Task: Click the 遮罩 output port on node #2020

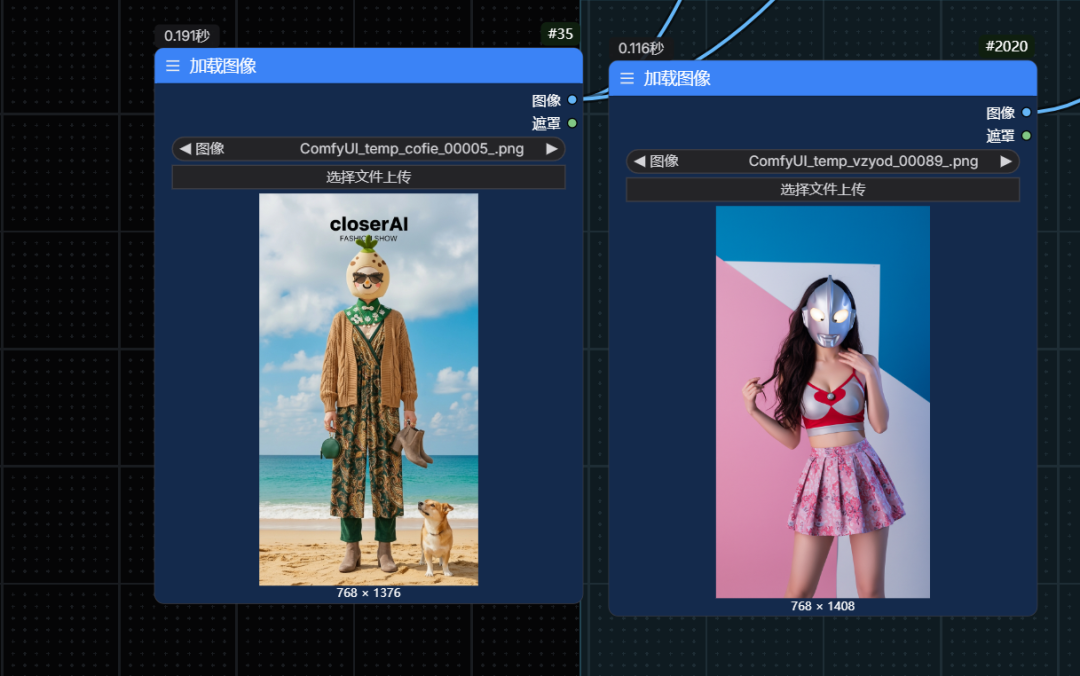Action: coord(1026,136)
